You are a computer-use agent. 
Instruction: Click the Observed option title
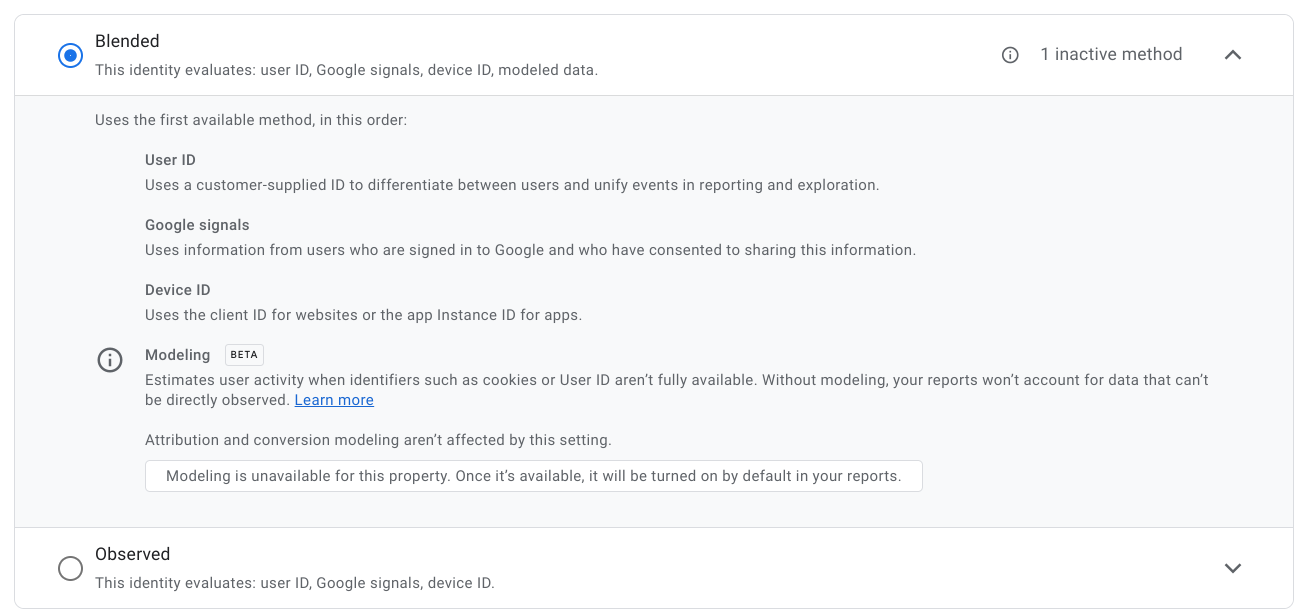(132, 554)
